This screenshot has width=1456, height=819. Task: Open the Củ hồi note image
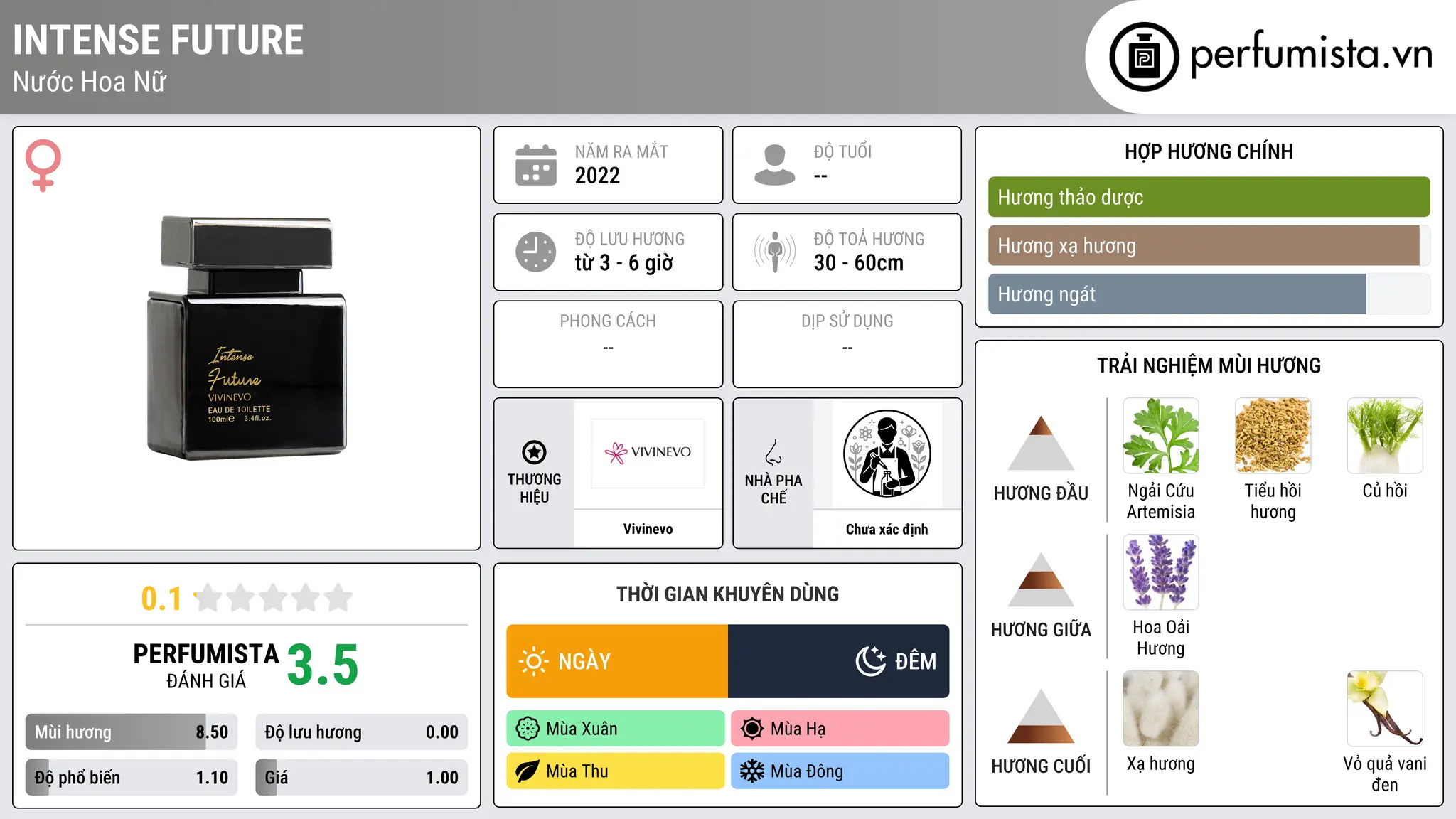(1385, 436)
